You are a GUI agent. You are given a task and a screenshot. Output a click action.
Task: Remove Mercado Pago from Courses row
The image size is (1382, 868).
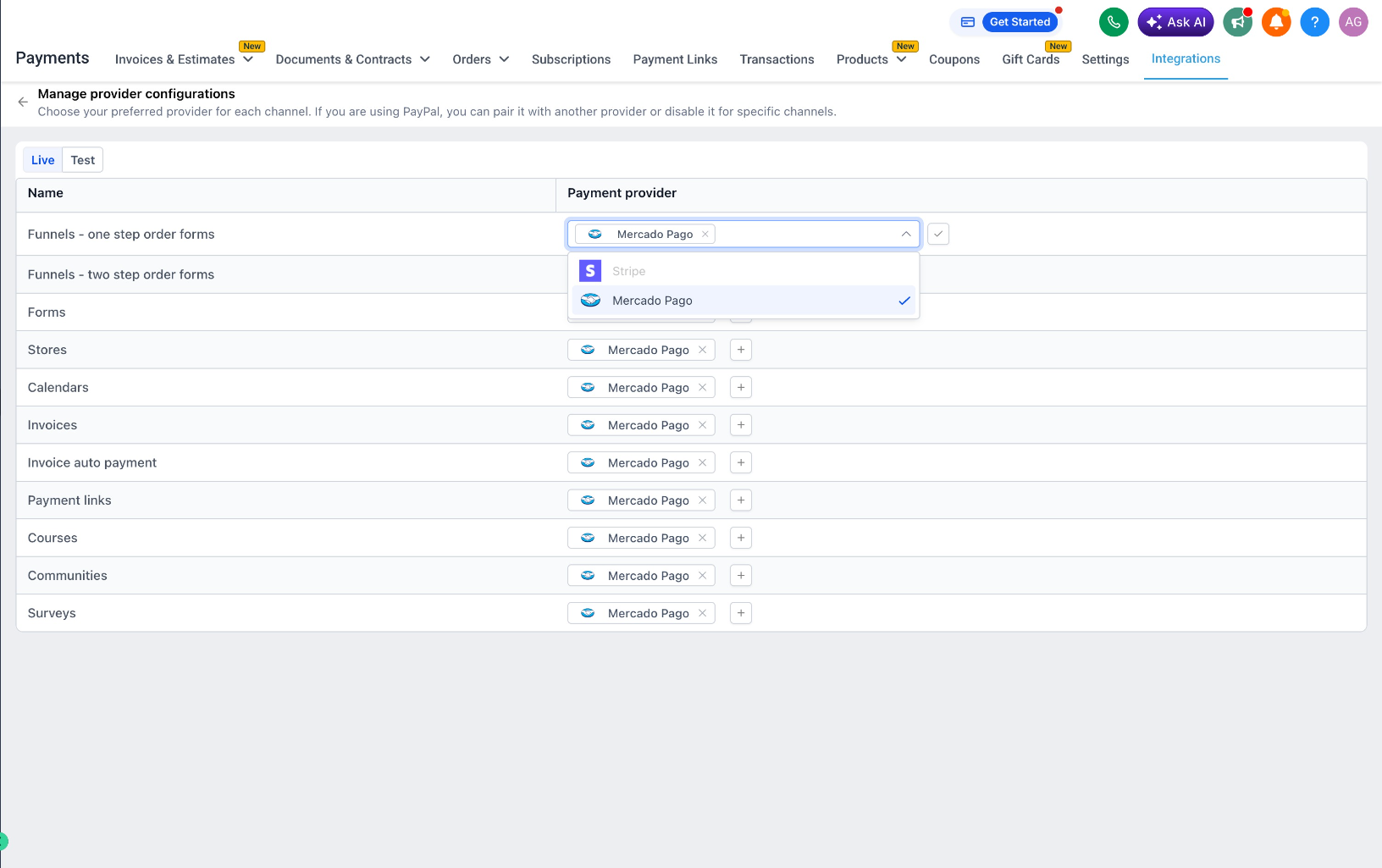pyautogui.click(x=702, y=538)
